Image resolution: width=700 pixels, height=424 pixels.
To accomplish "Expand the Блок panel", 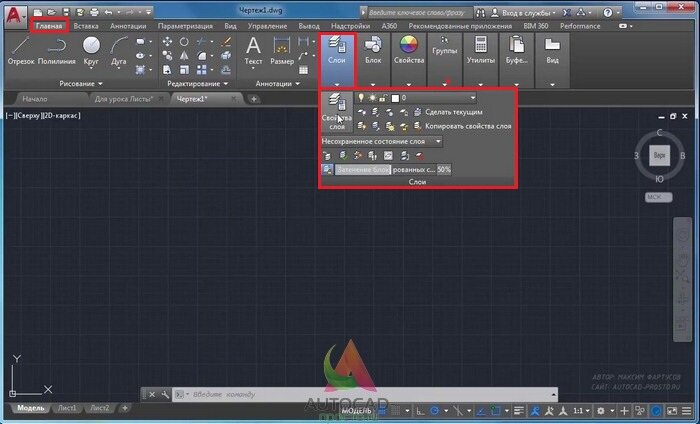I will (373, 84).
